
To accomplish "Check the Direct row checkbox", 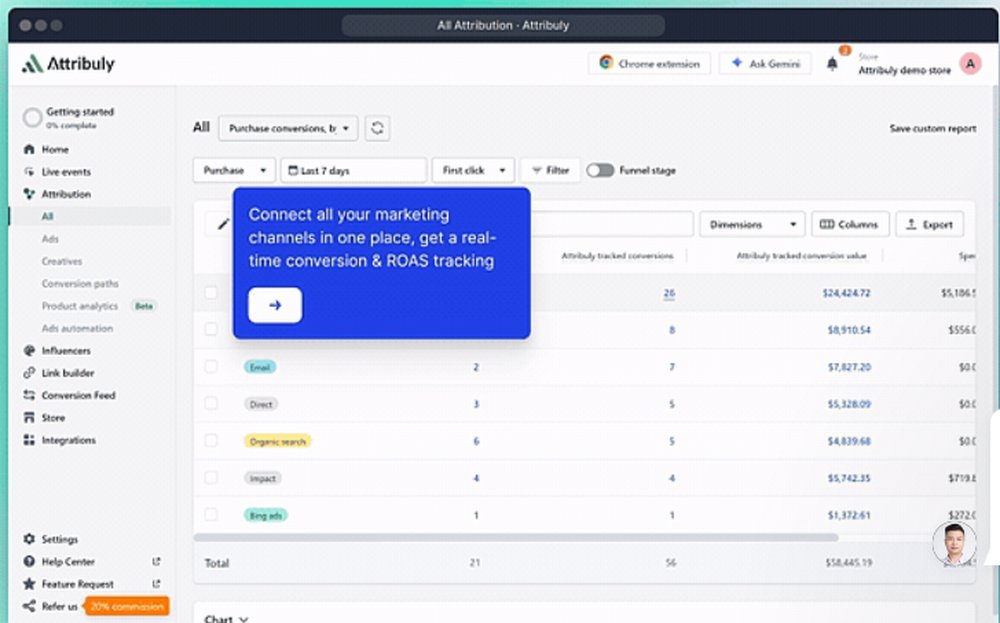I will [x=211, y=404].
